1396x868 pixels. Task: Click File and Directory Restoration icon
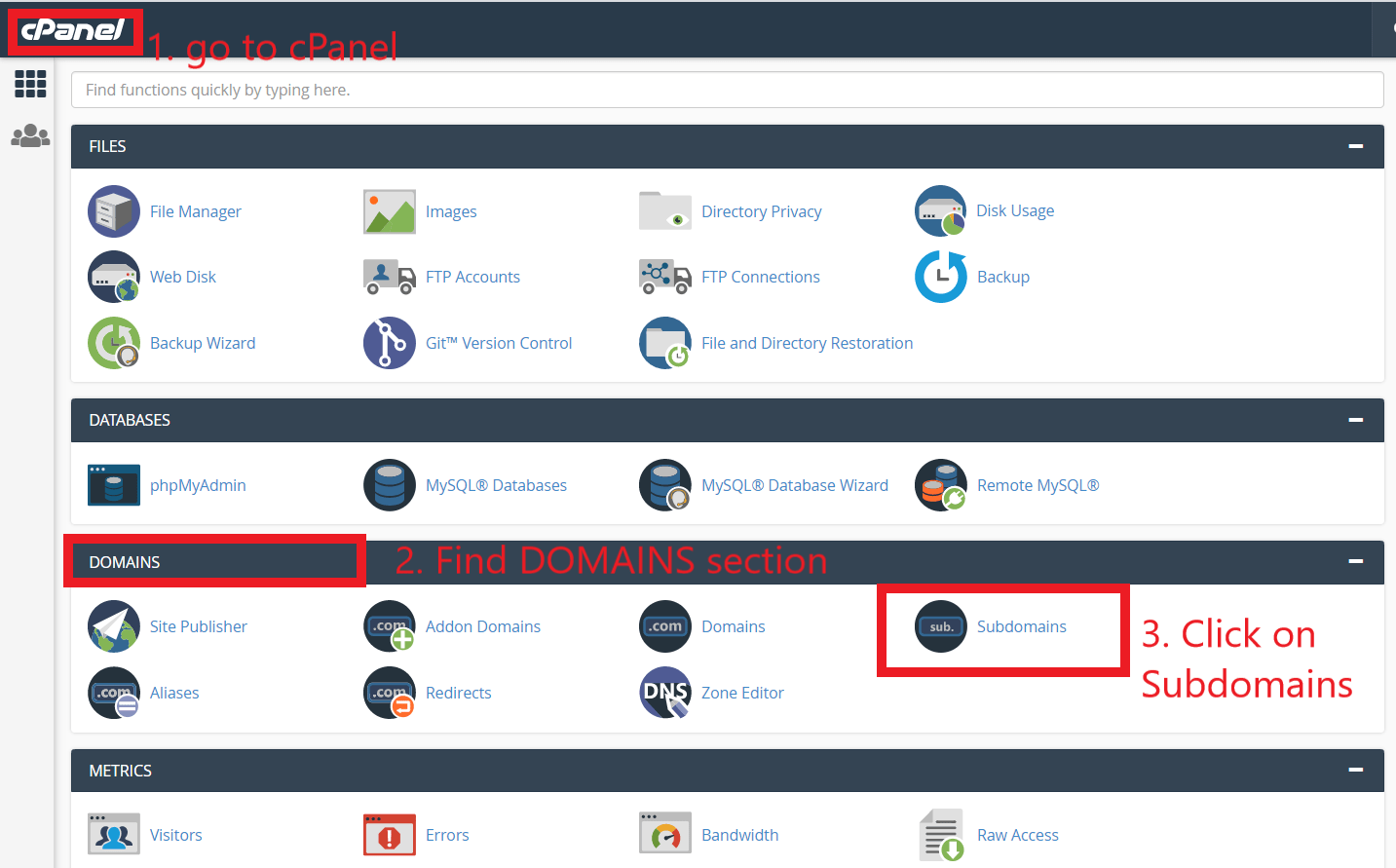click(x=665, y=343)
